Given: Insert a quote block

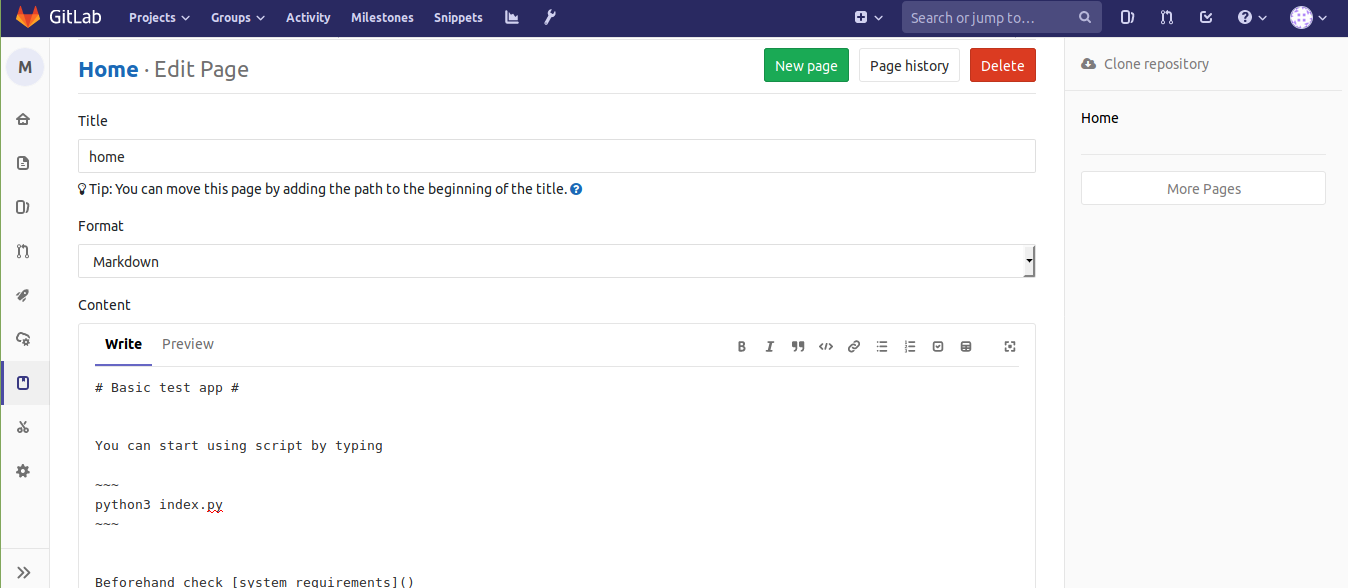Looking at the screenshot, I should [798, 346].
